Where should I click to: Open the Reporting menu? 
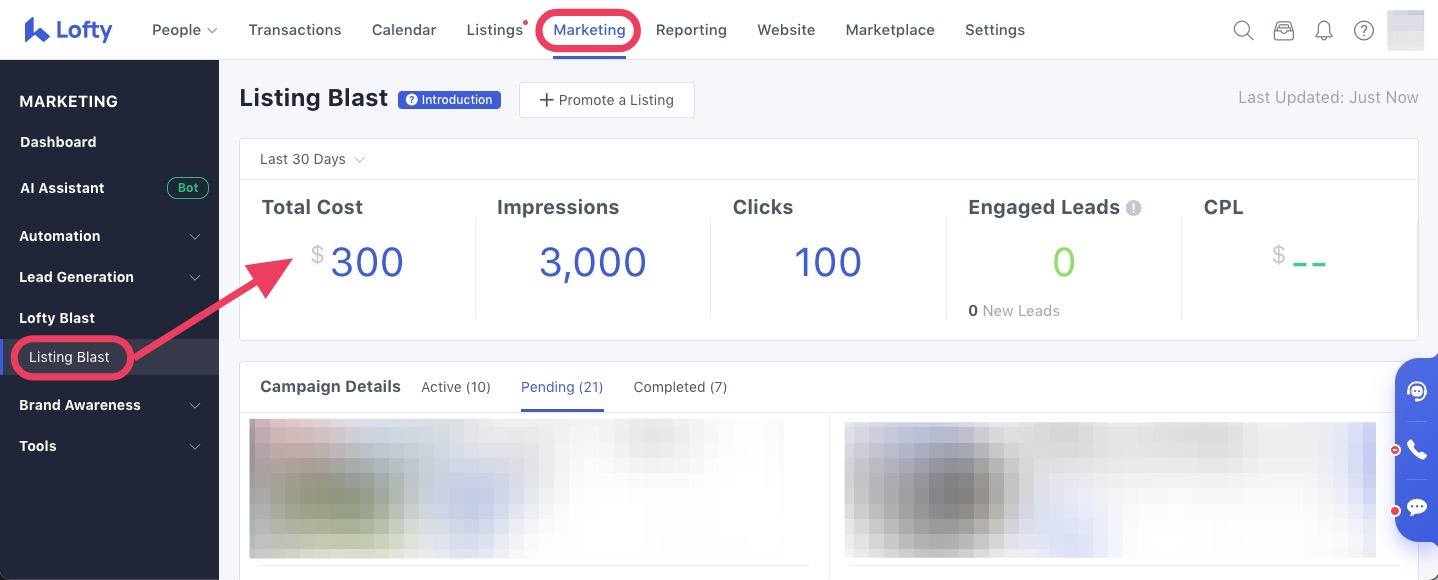(691, 30)
